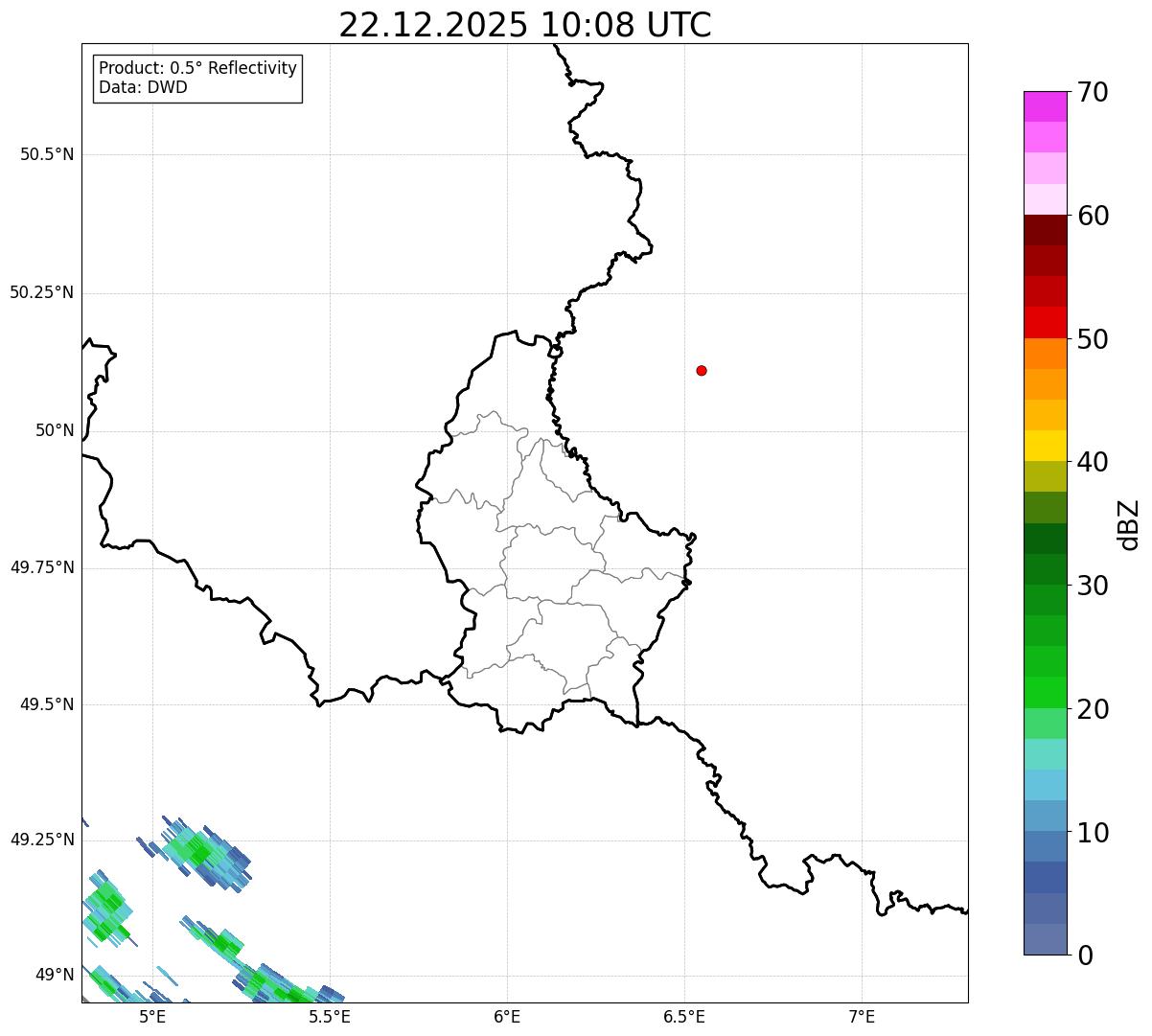Click the "Data: DWD" text
The height and width of the screenshot is (1036, 1152).
[x=144, y=87]
